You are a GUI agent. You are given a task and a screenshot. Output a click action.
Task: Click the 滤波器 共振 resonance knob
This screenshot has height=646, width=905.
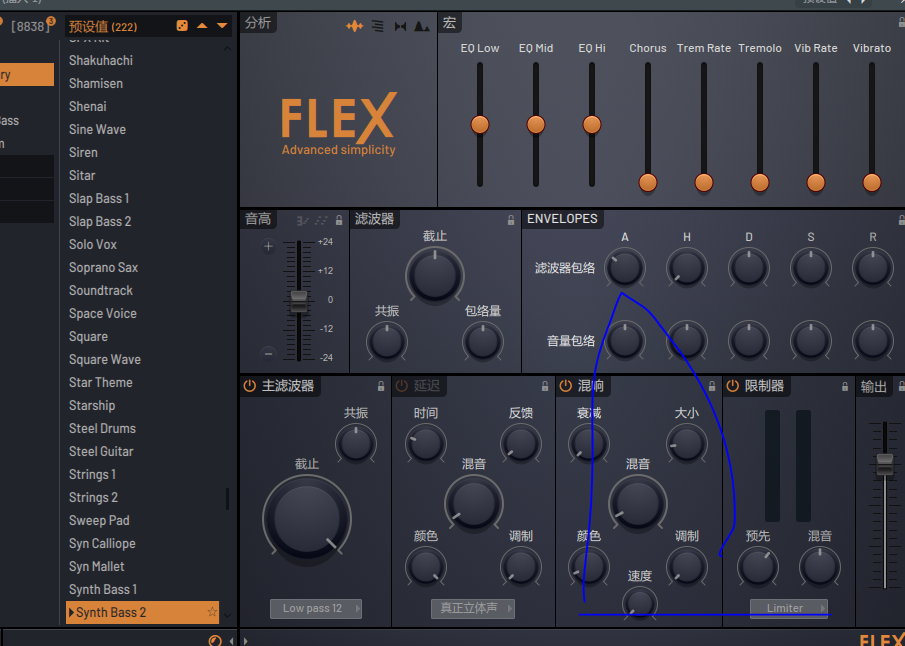pyautogui.click(x=387, y=342)
